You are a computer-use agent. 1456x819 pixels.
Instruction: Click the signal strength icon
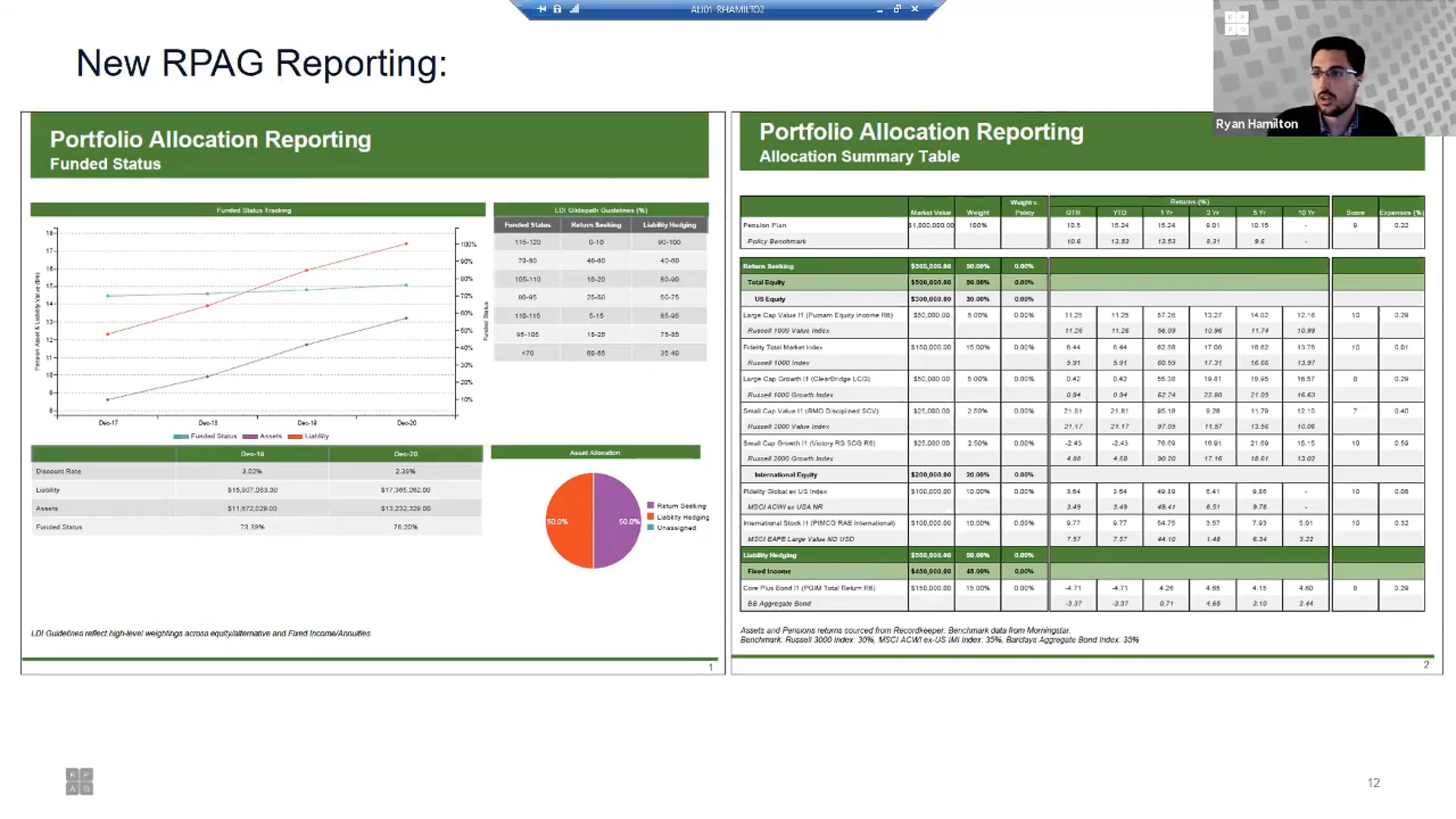pos(575,9)
